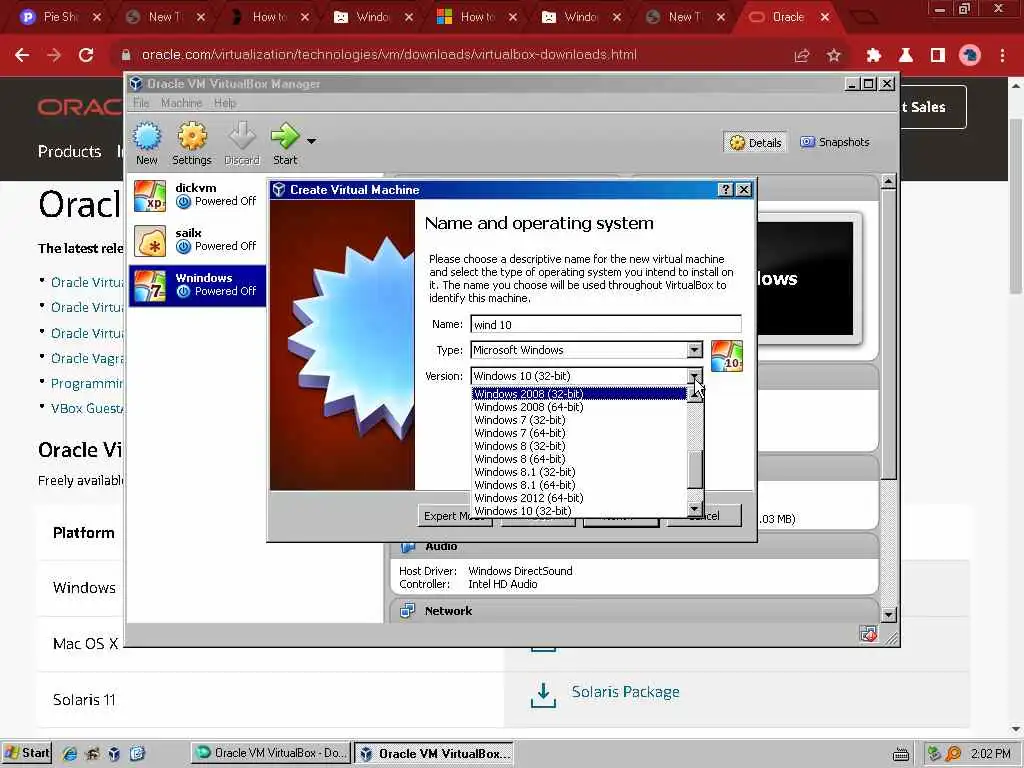Click the Audio section icon

(x=408, y=546)
